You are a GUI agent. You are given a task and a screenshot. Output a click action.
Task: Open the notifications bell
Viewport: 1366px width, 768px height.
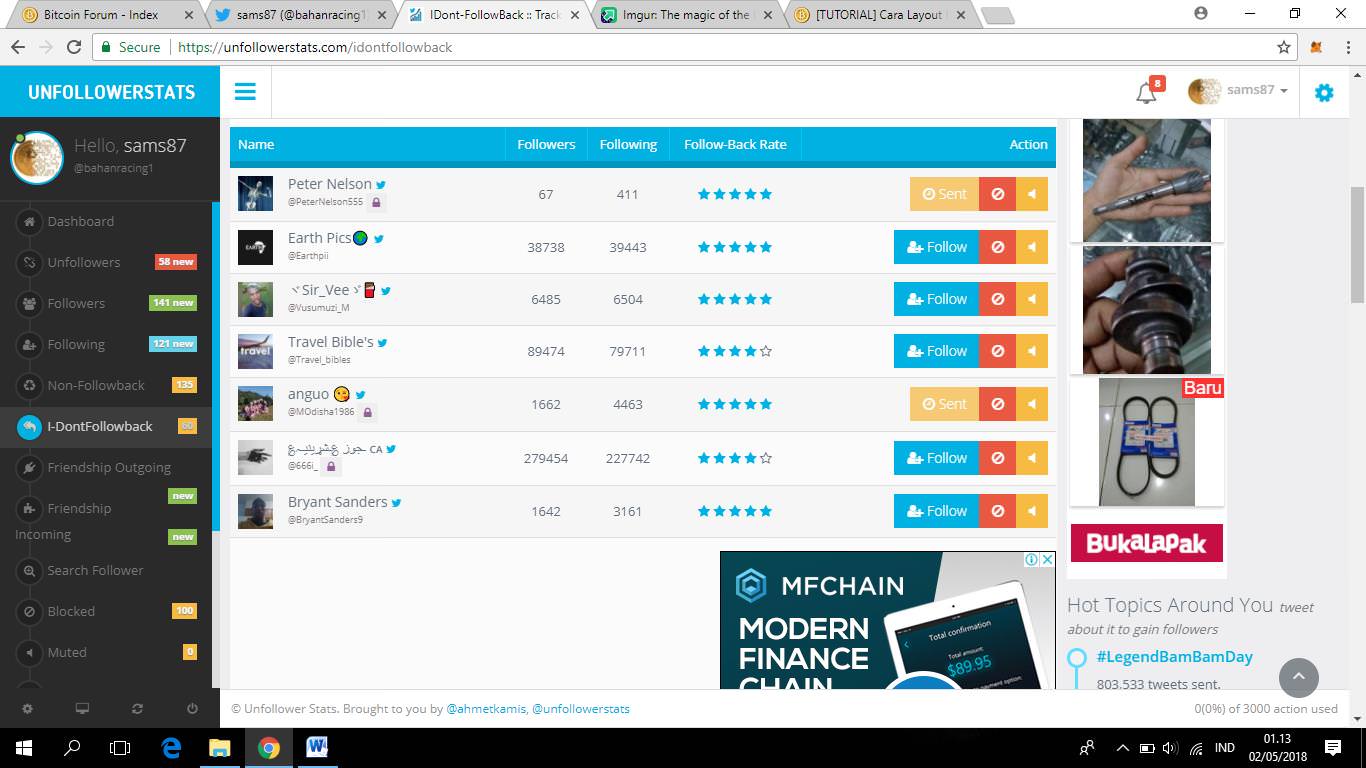click(x=1147, y=92)
